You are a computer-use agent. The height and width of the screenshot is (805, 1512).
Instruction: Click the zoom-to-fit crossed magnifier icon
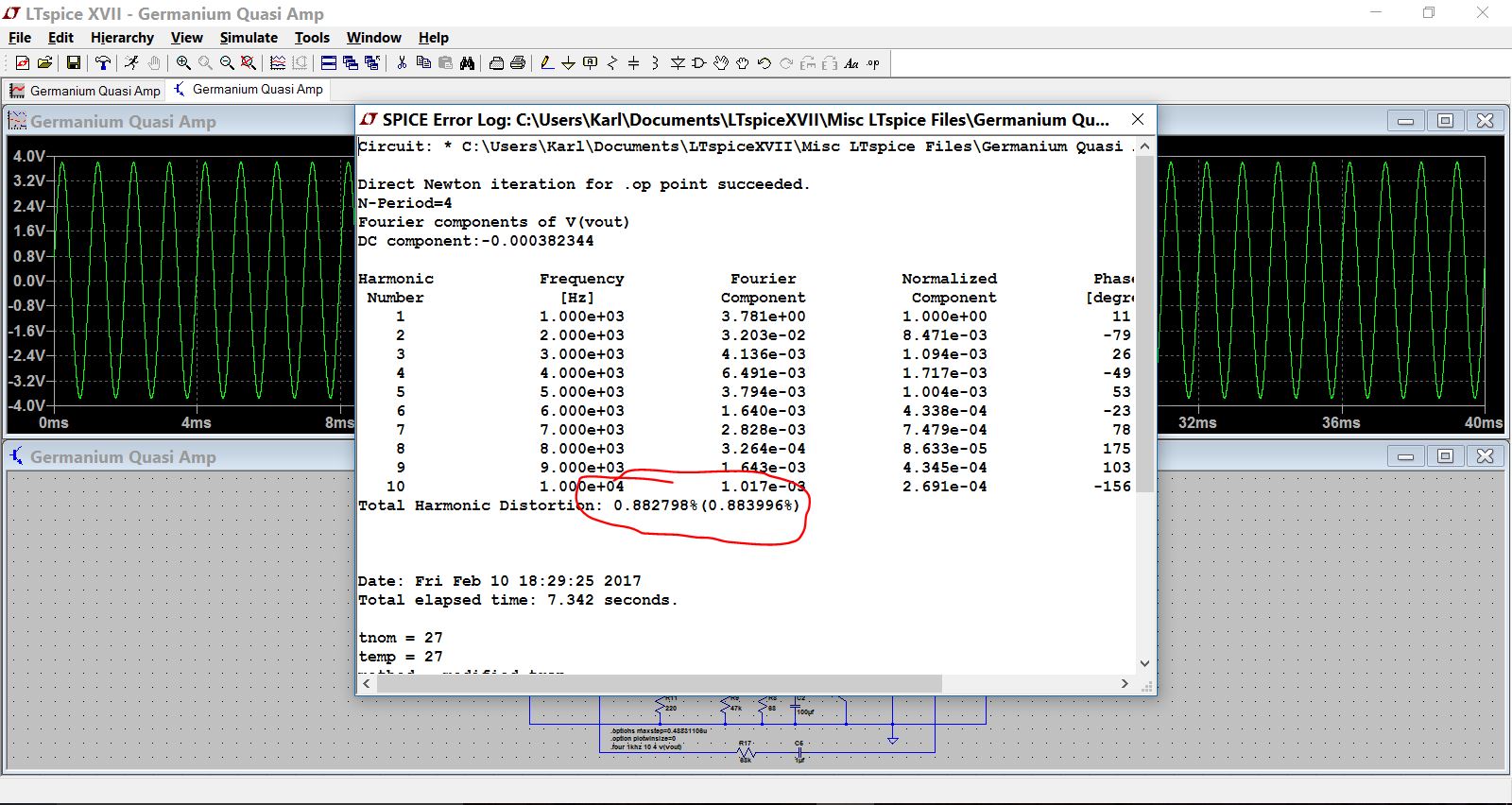[249, 63]
